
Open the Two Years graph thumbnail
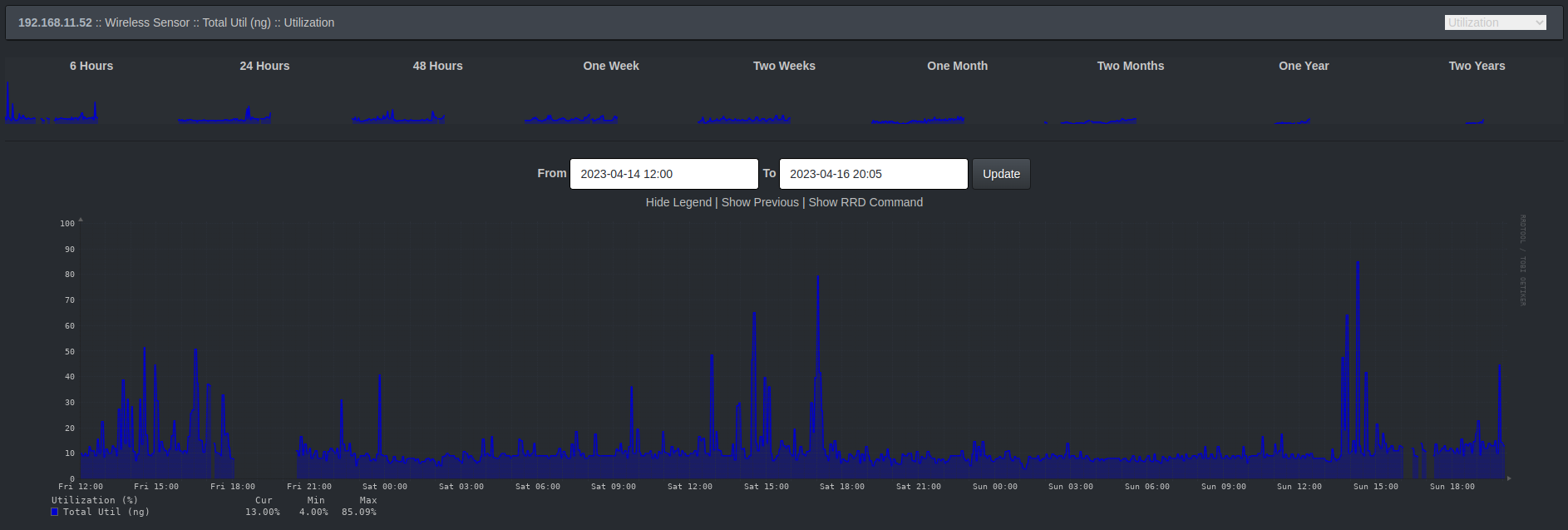pyautogui.click(x=1475, y=103)
